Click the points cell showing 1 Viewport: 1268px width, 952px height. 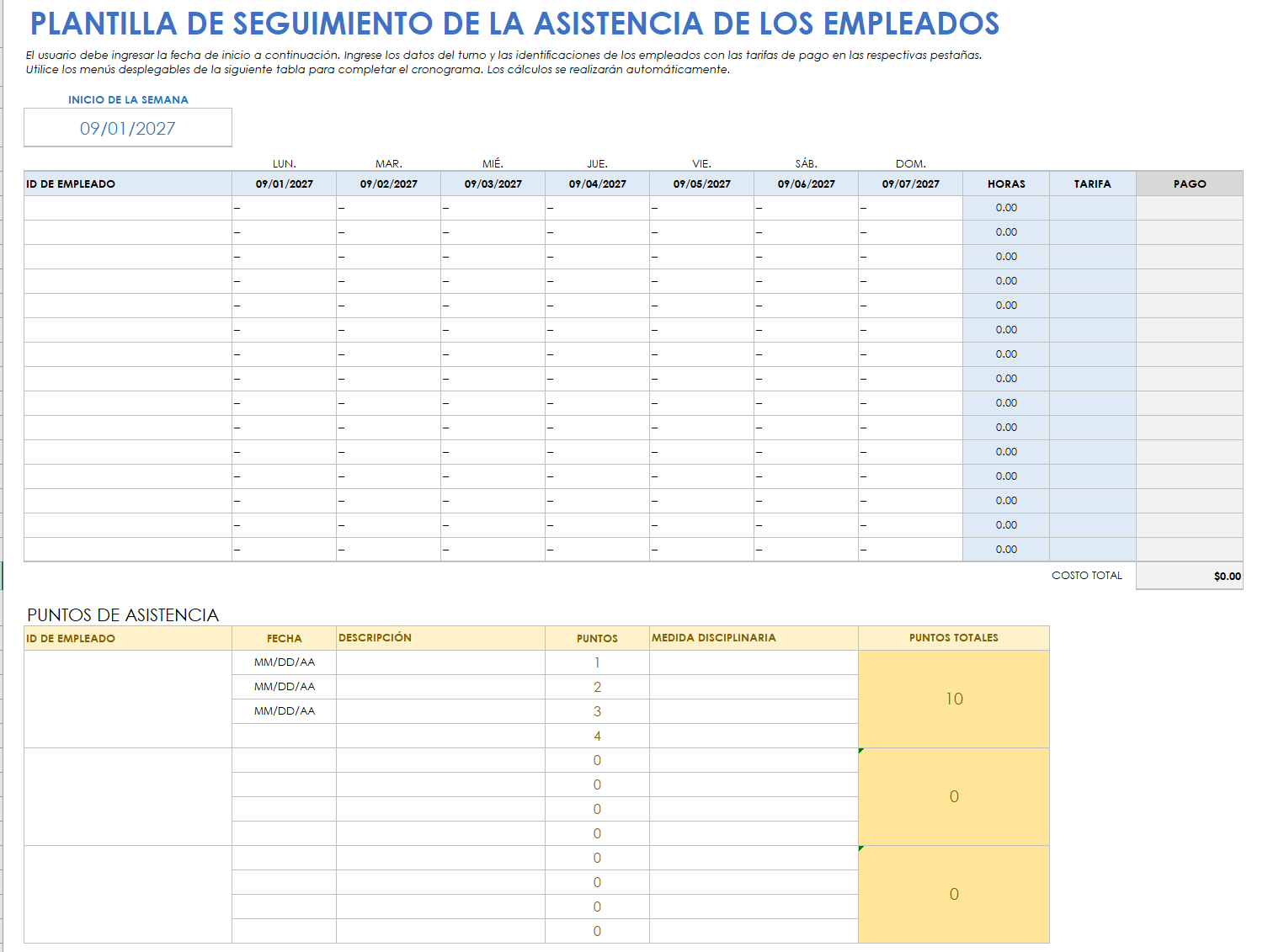[x=598, y=662]
